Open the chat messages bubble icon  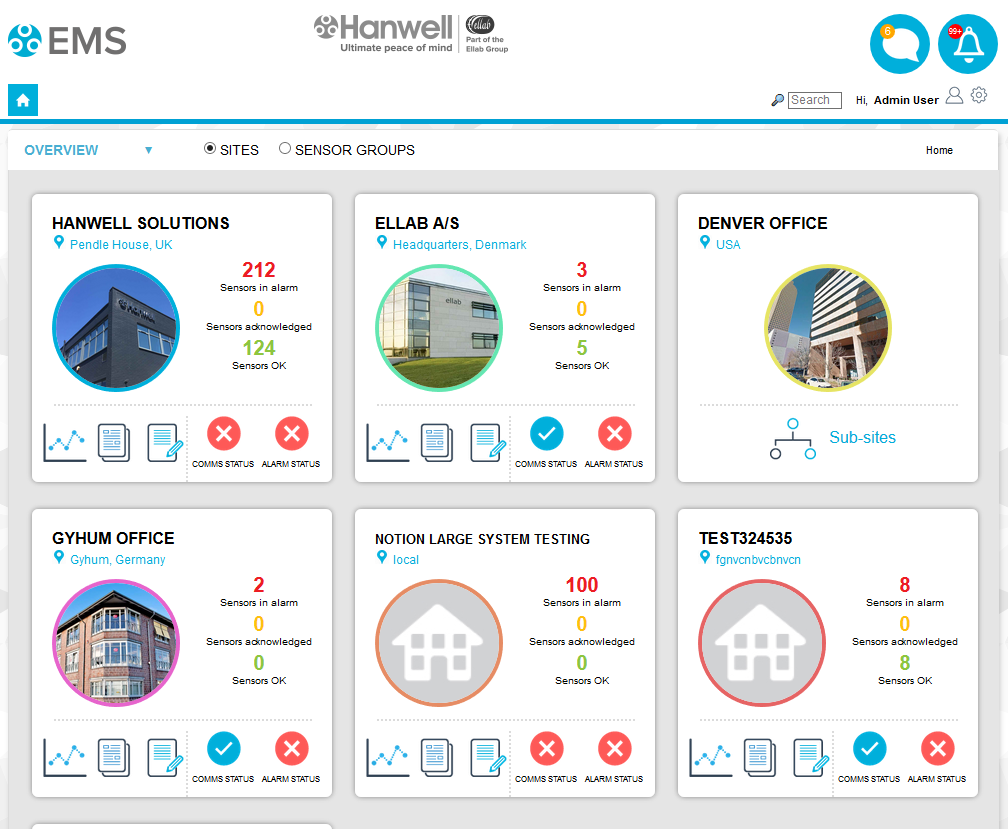pos(899,44)
